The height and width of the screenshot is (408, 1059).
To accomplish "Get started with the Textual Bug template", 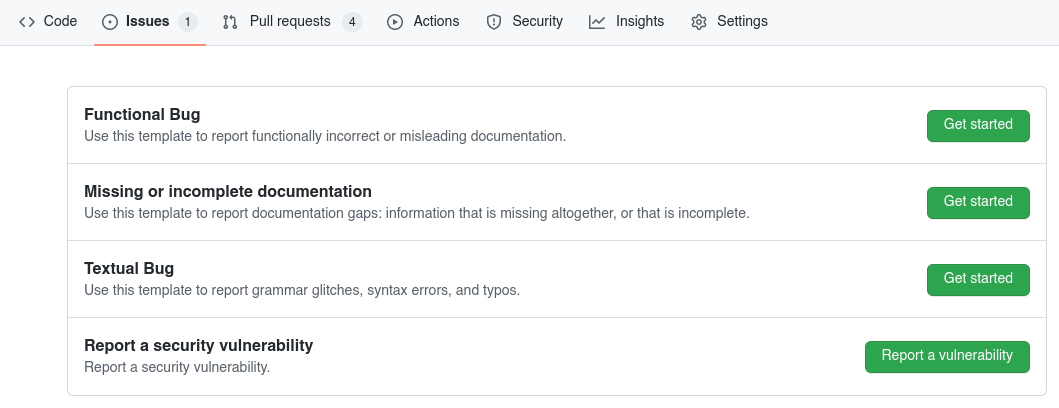I will (978, 279).
